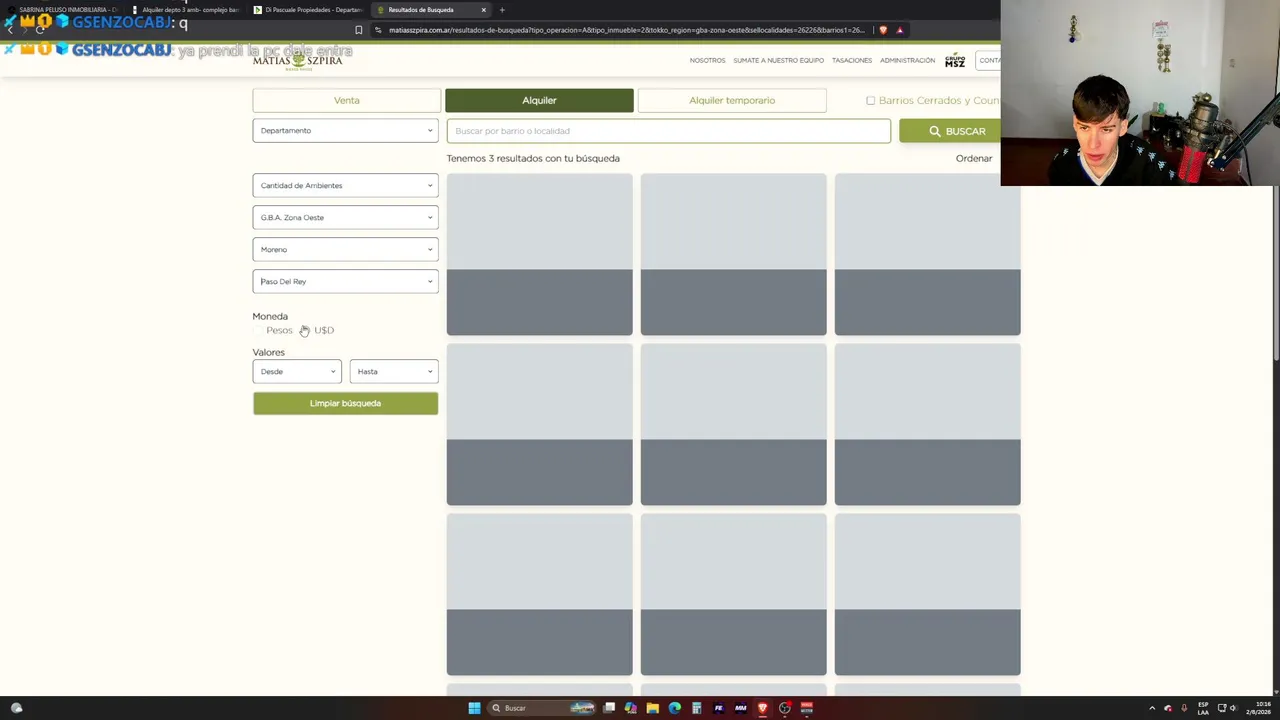Click the browser back arrow
Image resolution: width=1280 pixels, height=720 pixels.
[10, 30]
